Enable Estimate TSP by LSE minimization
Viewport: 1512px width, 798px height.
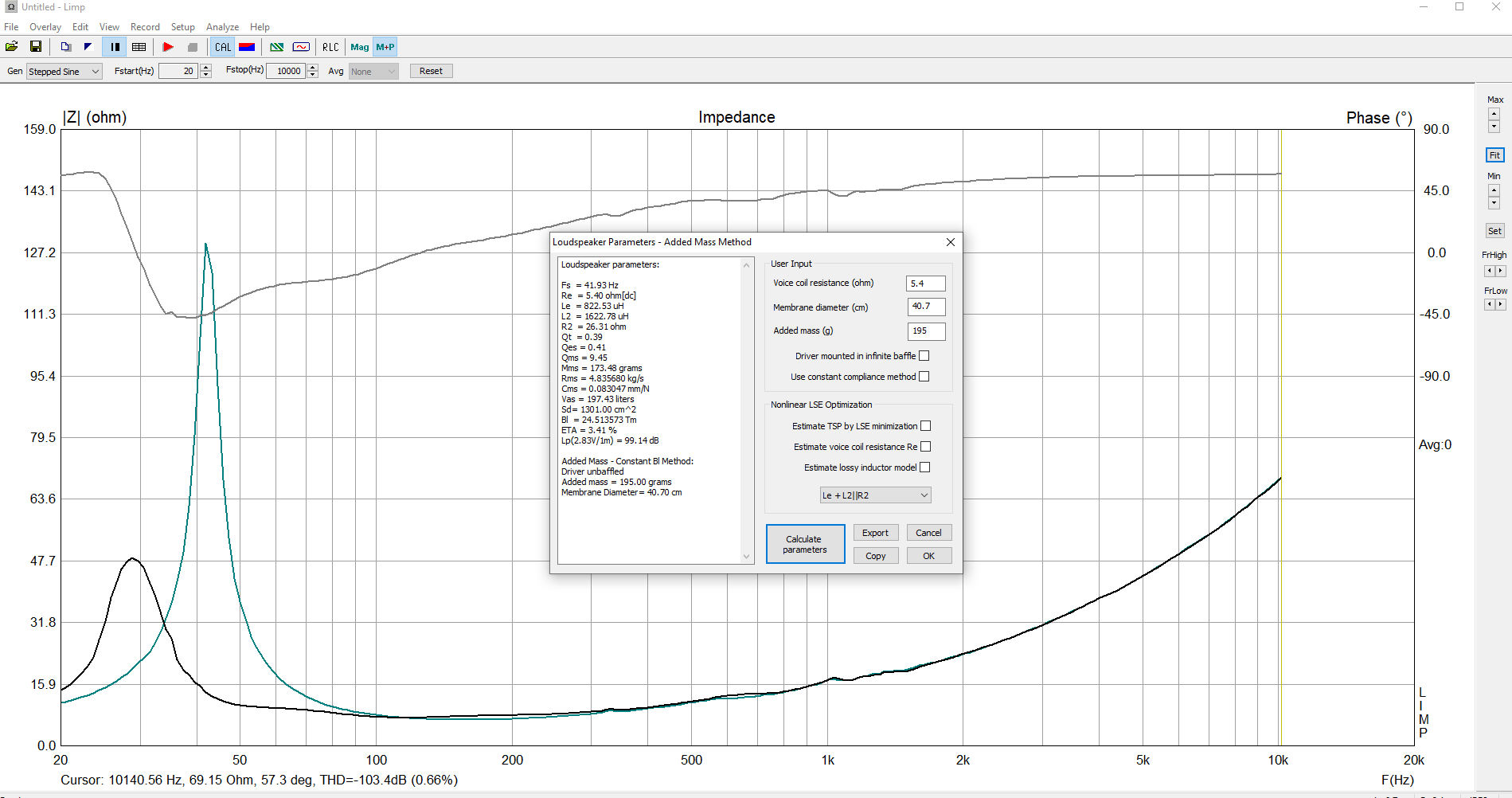(925, 426)
